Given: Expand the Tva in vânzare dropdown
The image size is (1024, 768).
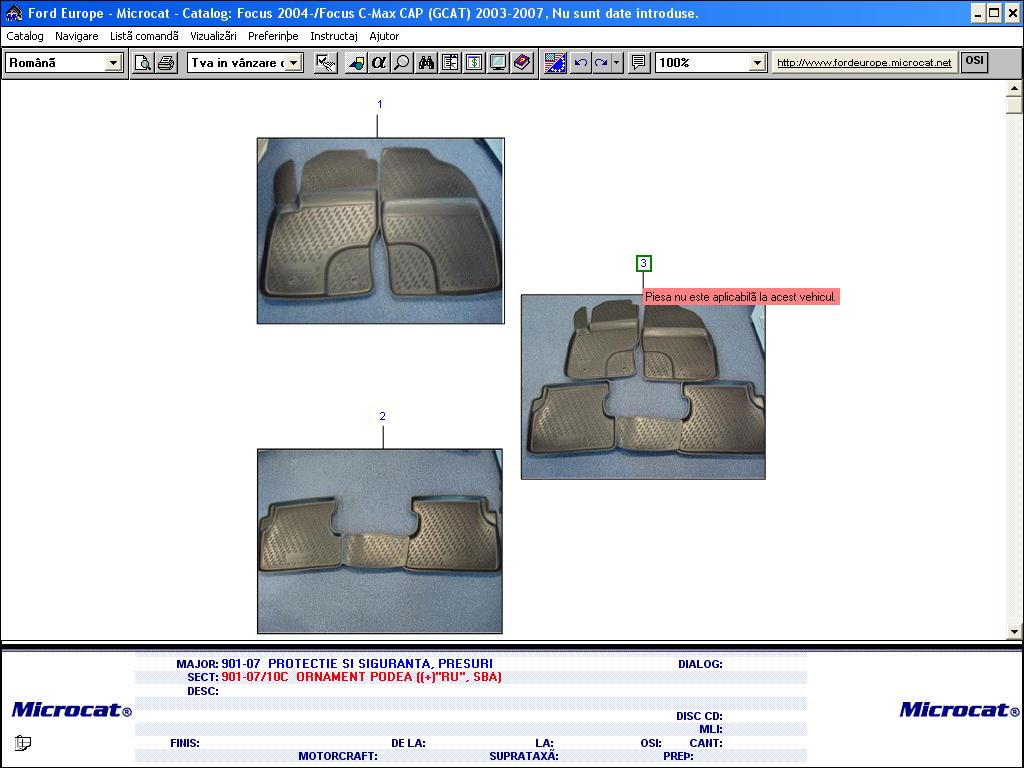Looking at the screenshot, I should click(x=294, y=63).
